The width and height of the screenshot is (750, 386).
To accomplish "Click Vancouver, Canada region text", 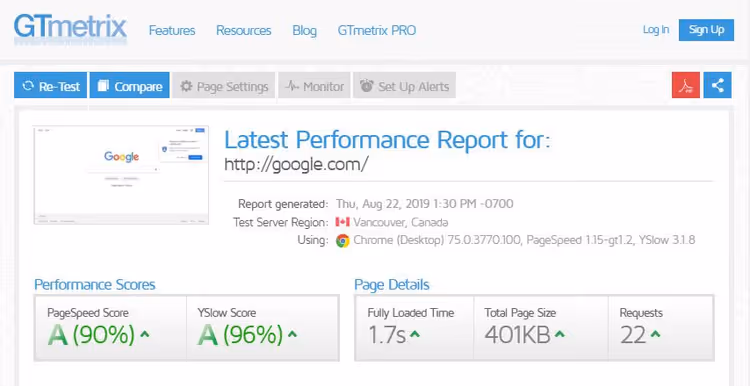I will [x=401, y=222].
